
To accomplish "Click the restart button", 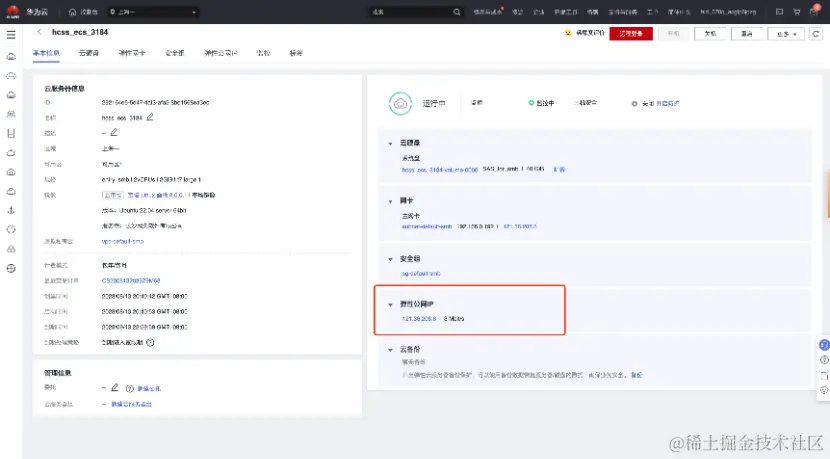I will click(746, 34).
